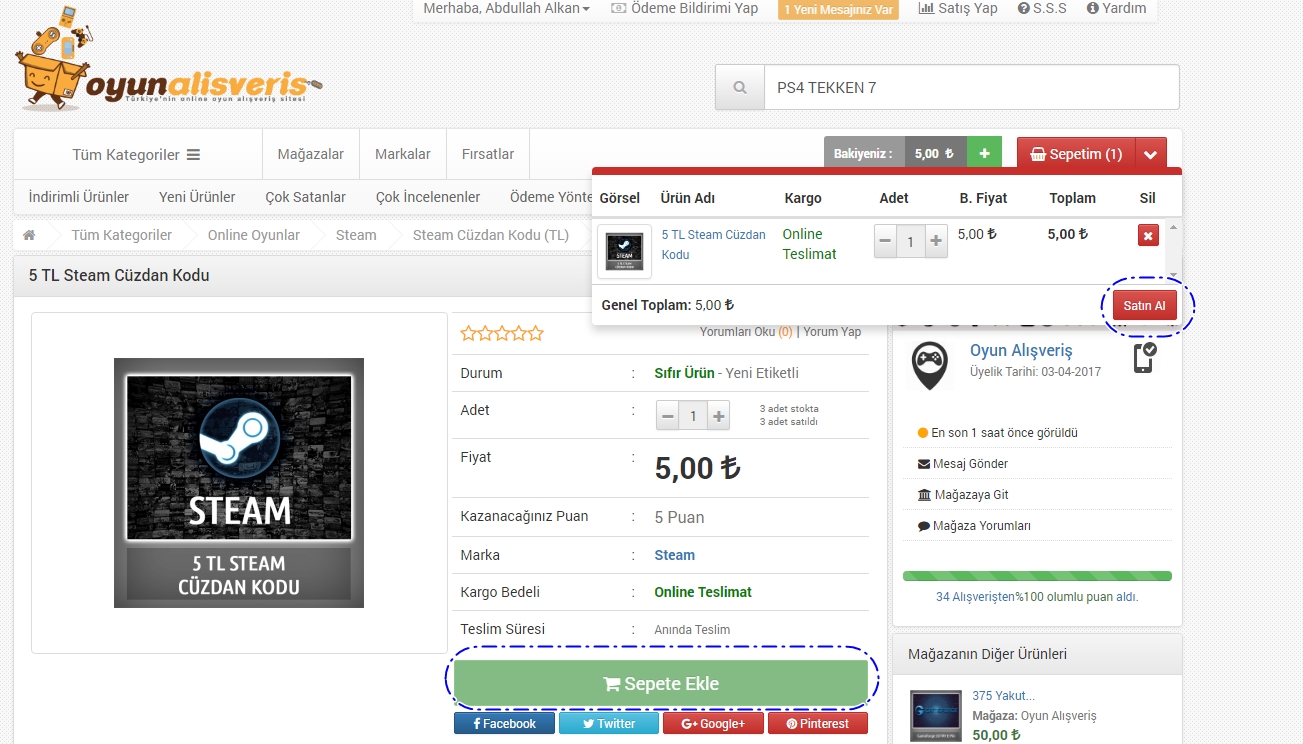Click the seller map pin avatar icon
This screenshot has width=1303, height=744.
point(929,366)
